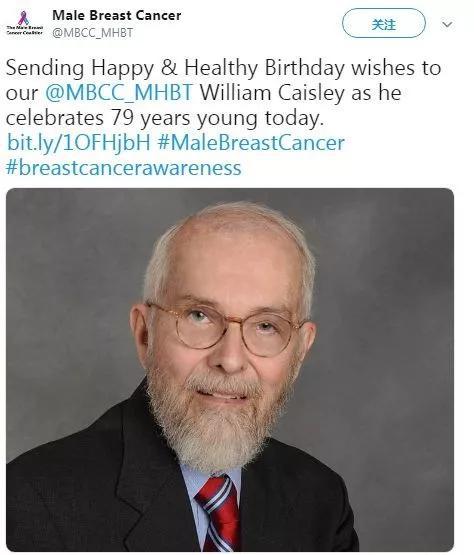Select the #MaleBreastCancer hashtag

point(251,142)
